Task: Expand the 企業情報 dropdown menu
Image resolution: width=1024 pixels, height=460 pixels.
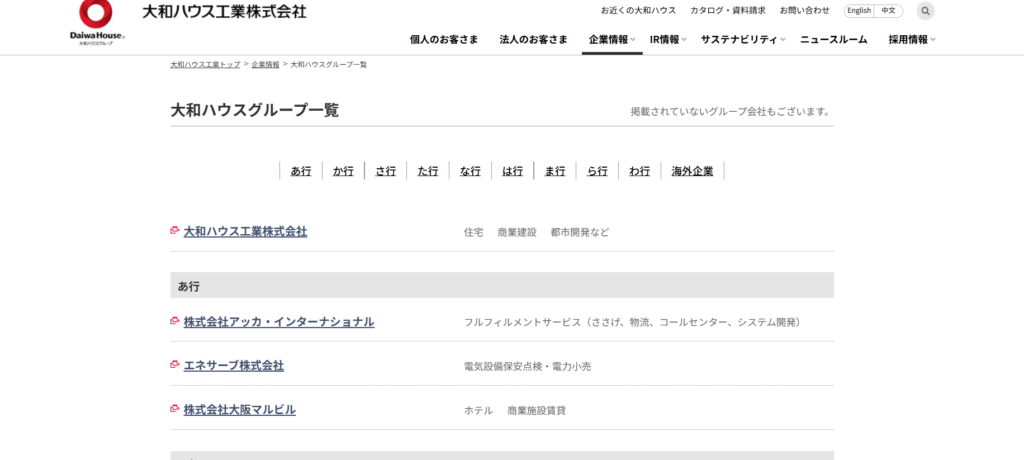Action: [x=612, y=40]
